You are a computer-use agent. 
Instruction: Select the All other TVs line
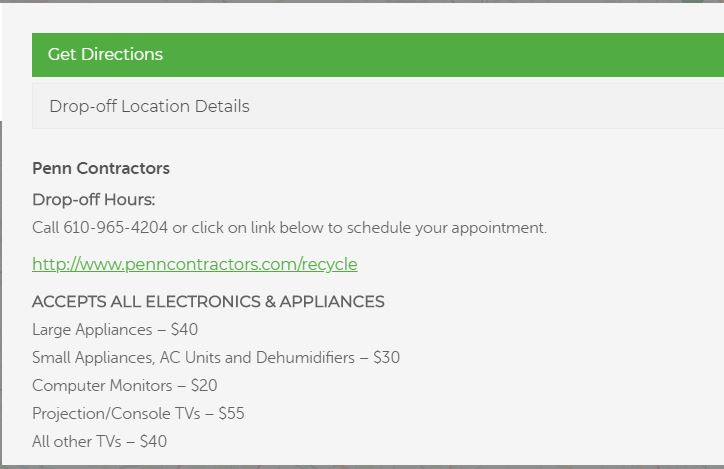click(99, 441)
